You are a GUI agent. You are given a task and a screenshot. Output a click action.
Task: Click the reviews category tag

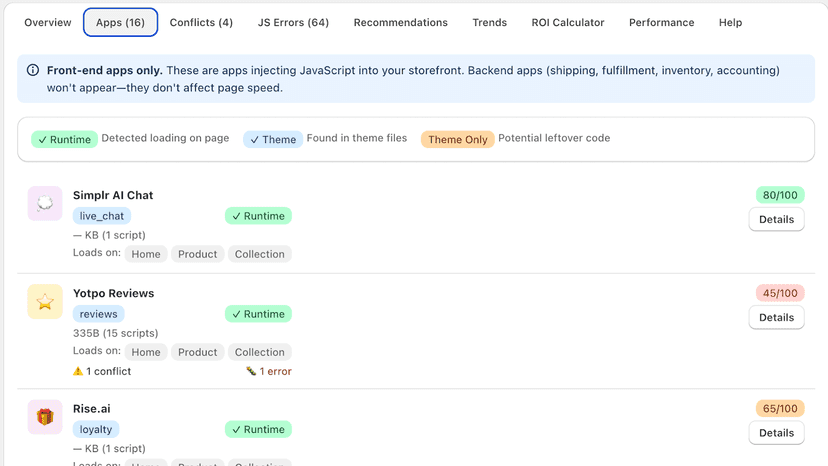click(99, 314)
